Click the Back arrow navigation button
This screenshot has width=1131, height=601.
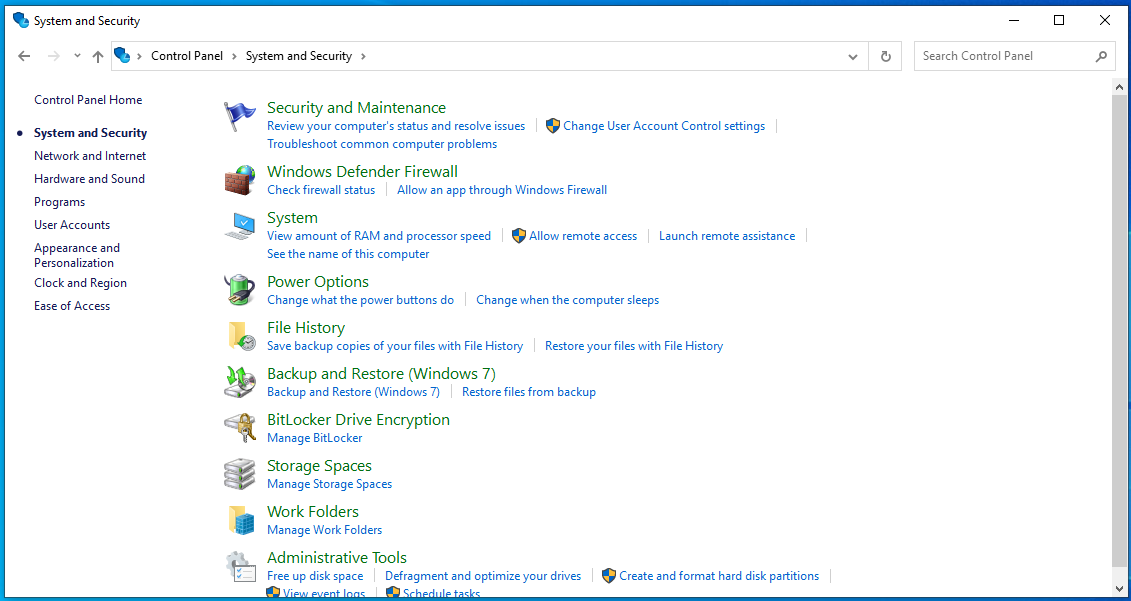click(x=24, y=56)
